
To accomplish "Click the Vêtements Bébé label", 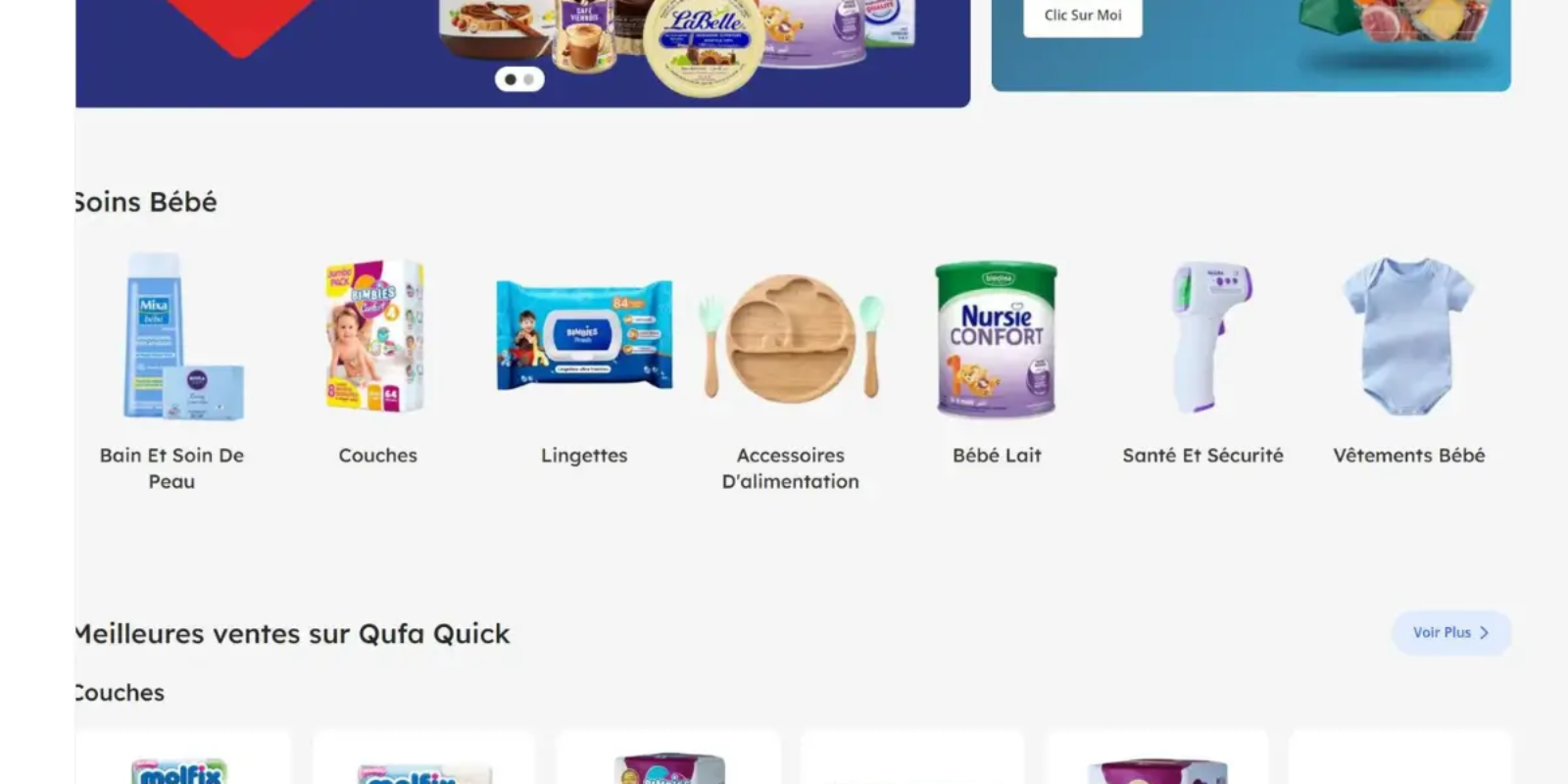I will [x=1409, y=456].
